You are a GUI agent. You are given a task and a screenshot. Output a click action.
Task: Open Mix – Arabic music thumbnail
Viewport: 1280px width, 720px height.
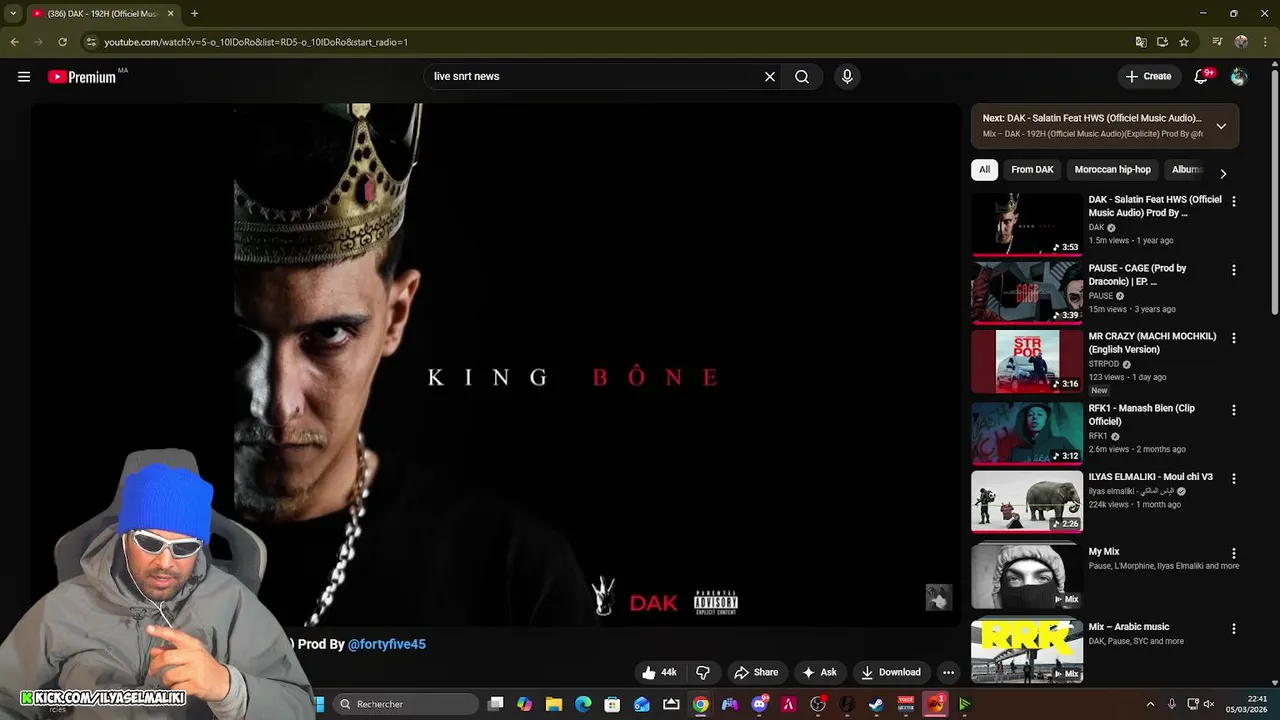(1027, 650)
